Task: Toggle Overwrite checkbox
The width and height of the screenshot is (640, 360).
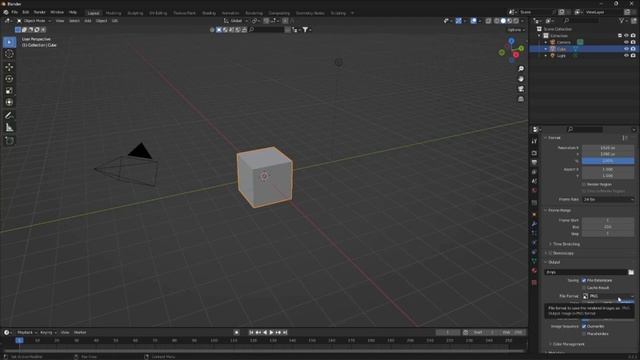Action: (x=584, y=326)
